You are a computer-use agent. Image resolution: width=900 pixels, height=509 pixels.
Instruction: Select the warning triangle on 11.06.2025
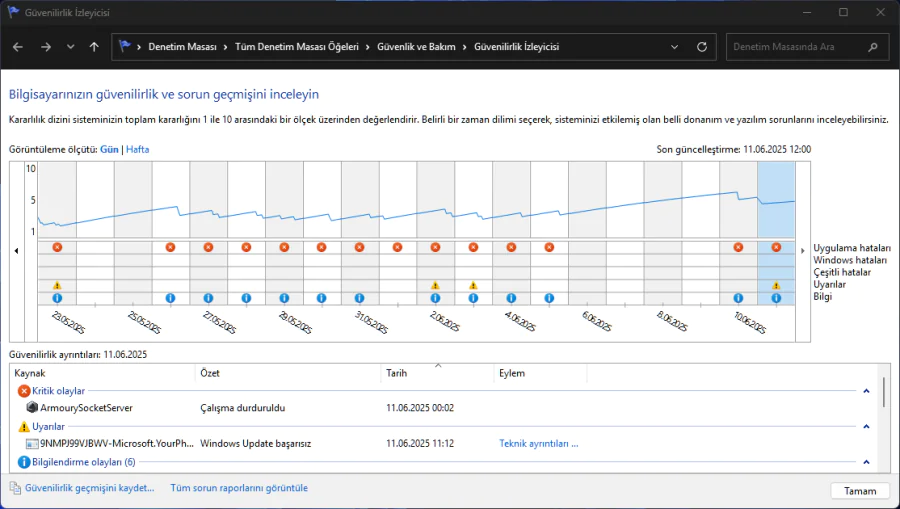776,285
